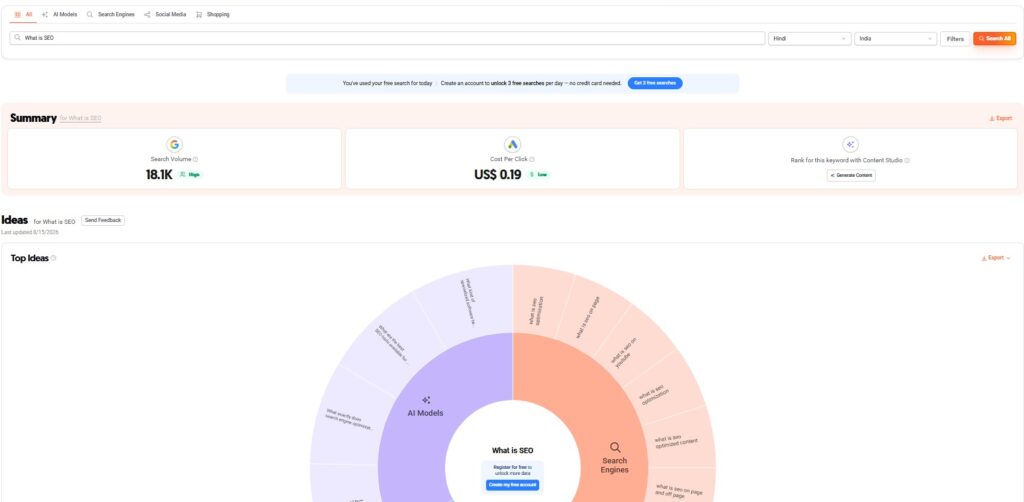Switch to the All tab

pyautogui.click(x=23, y=14)
